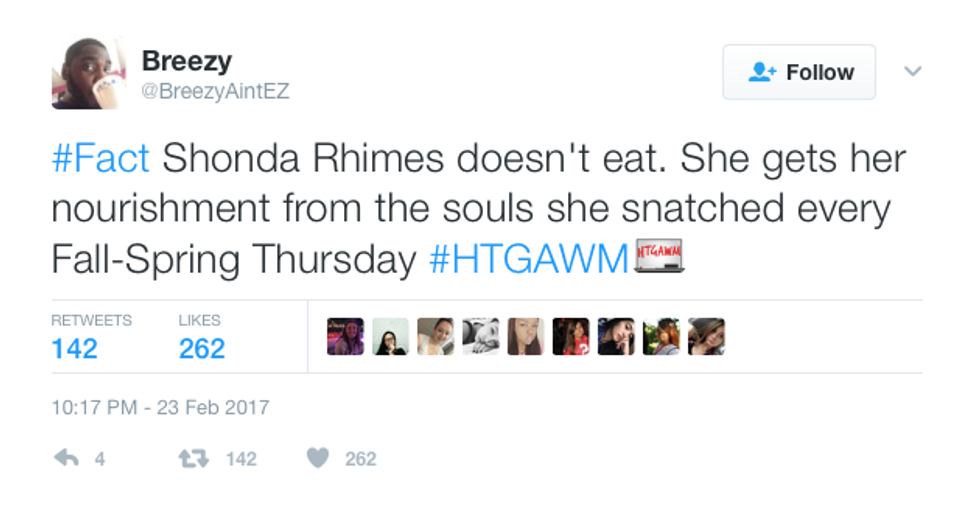Select the fifth liker avatar
This screenshot has height=513, width=980.
pos(526,337)
